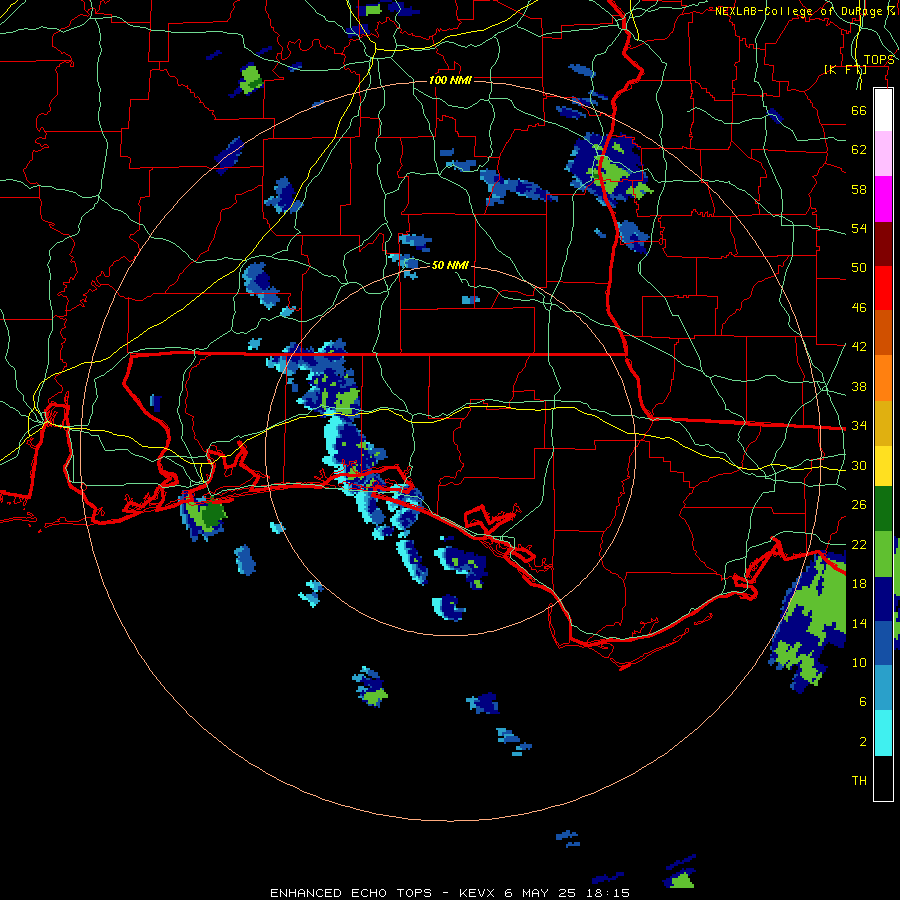This screenshot has height=900, width=900.
Task: Click the magenta legend swatch
Action: tap(883, 199)
